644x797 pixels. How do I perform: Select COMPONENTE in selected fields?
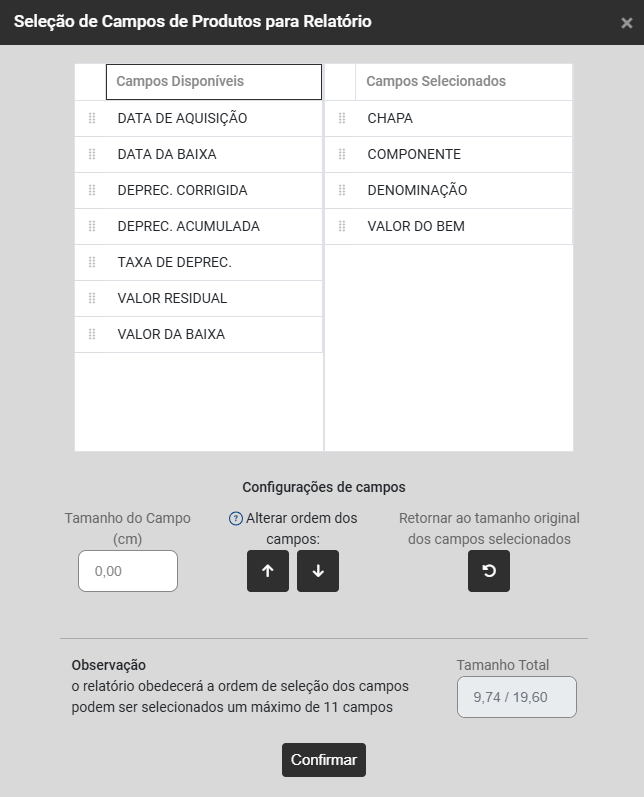[x=414, y=154]
